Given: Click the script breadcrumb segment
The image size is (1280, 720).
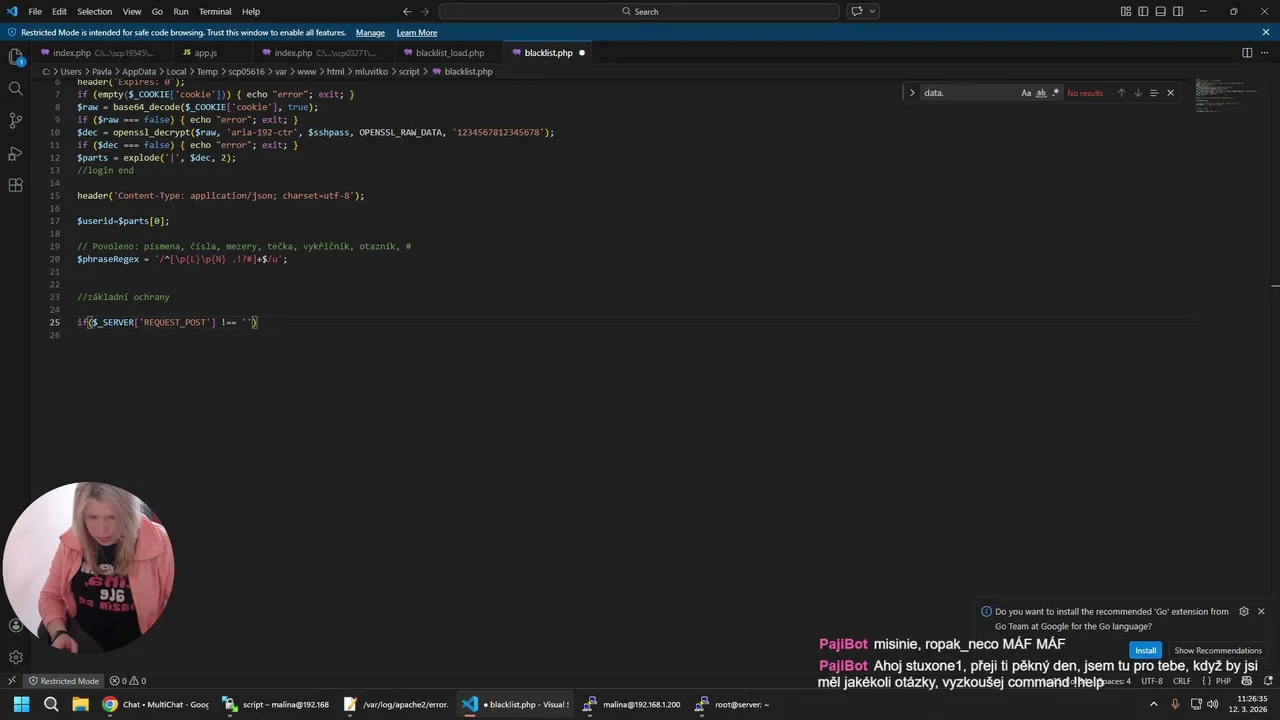Looking at the screenshot, I should [x=409, y=72].
